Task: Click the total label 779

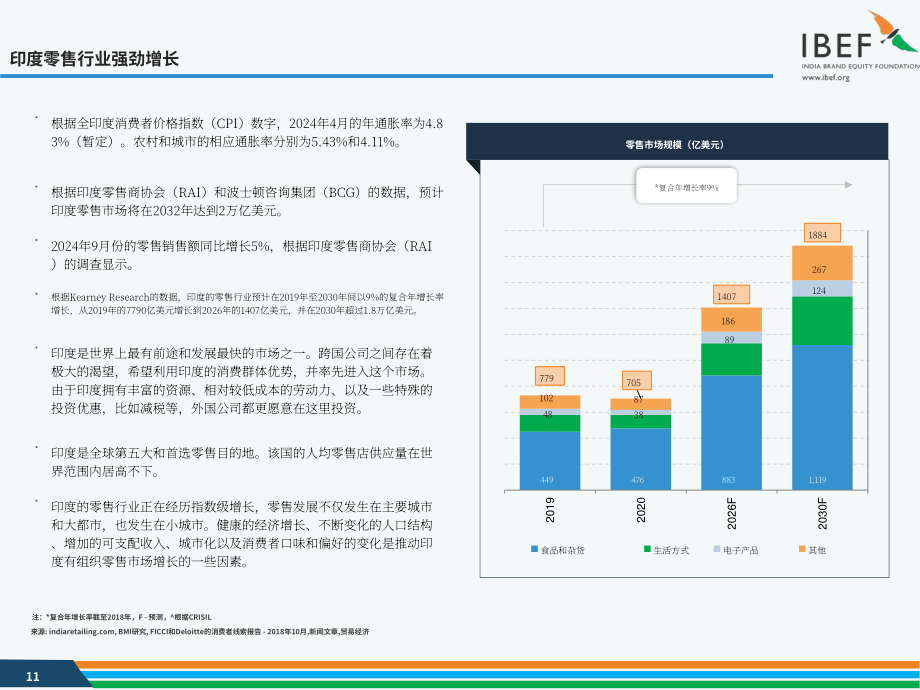Action: 550,377
